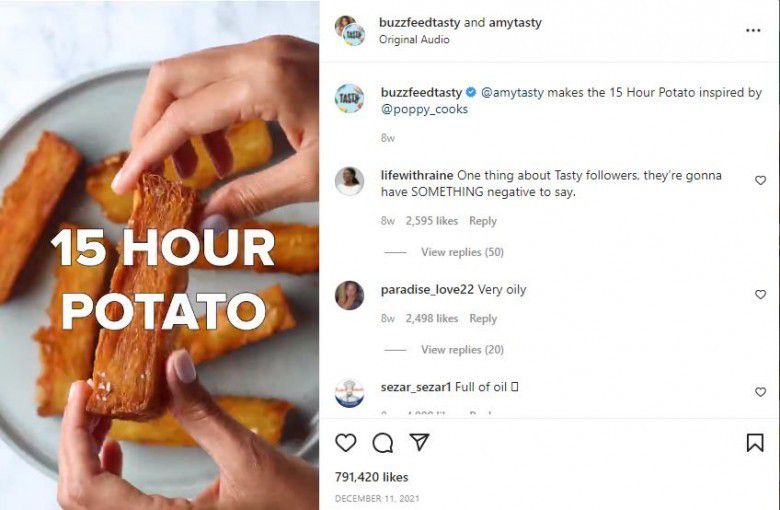The width and height of the screenshot is (780, 510).
Task: Save post using the bookmark icon
Action: click(755, 443)
